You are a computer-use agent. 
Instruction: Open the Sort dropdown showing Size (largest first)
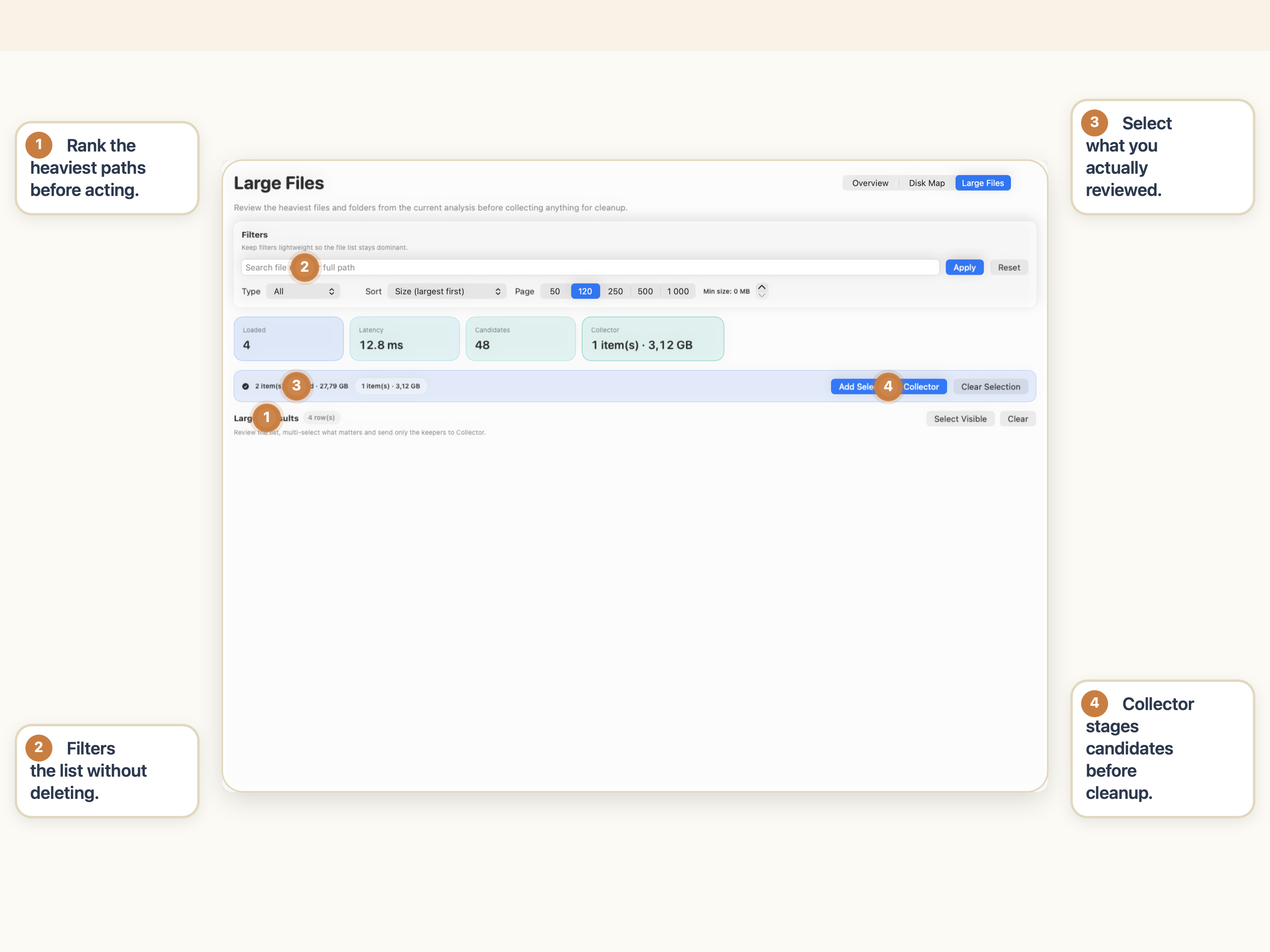pos(446,292)
